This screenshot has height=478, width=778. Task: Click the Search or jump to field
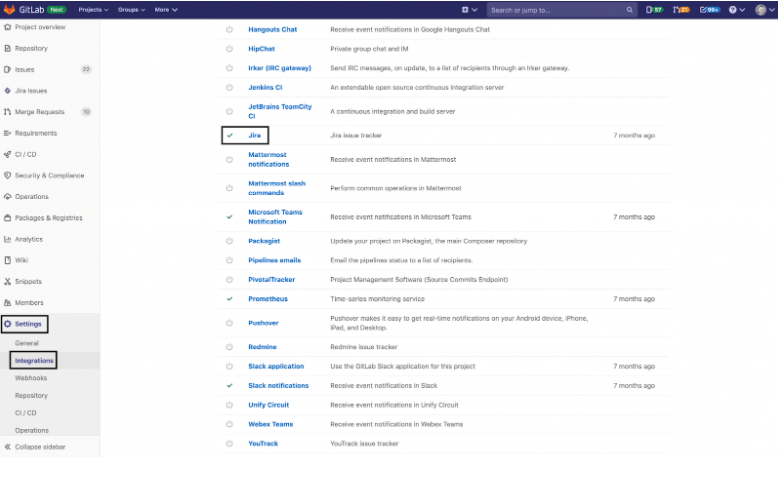(562, 10)
